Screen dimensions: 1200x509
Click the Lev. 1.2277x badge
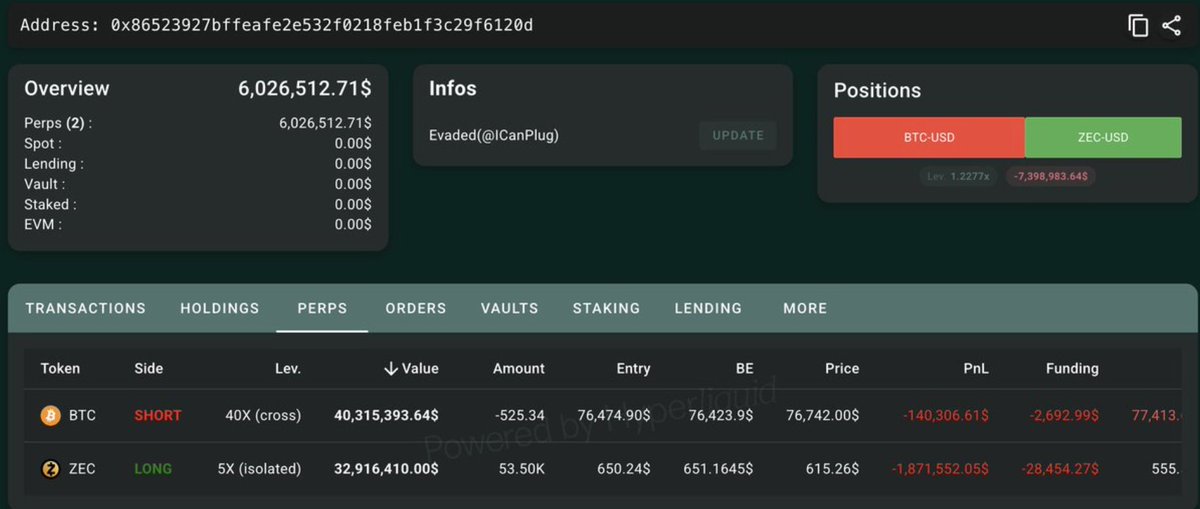tap(959, 176)
